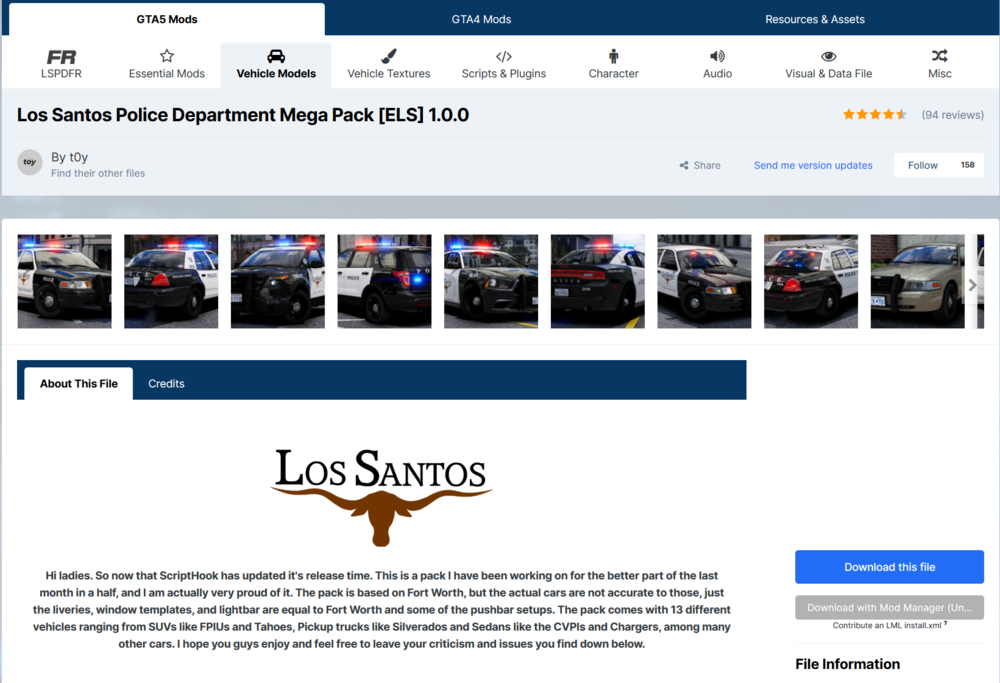Viewport: 1000px width, 683px height.
Task: Open the seventh thumbnail of maroon Crown Vic
Action: coord(704,281)
